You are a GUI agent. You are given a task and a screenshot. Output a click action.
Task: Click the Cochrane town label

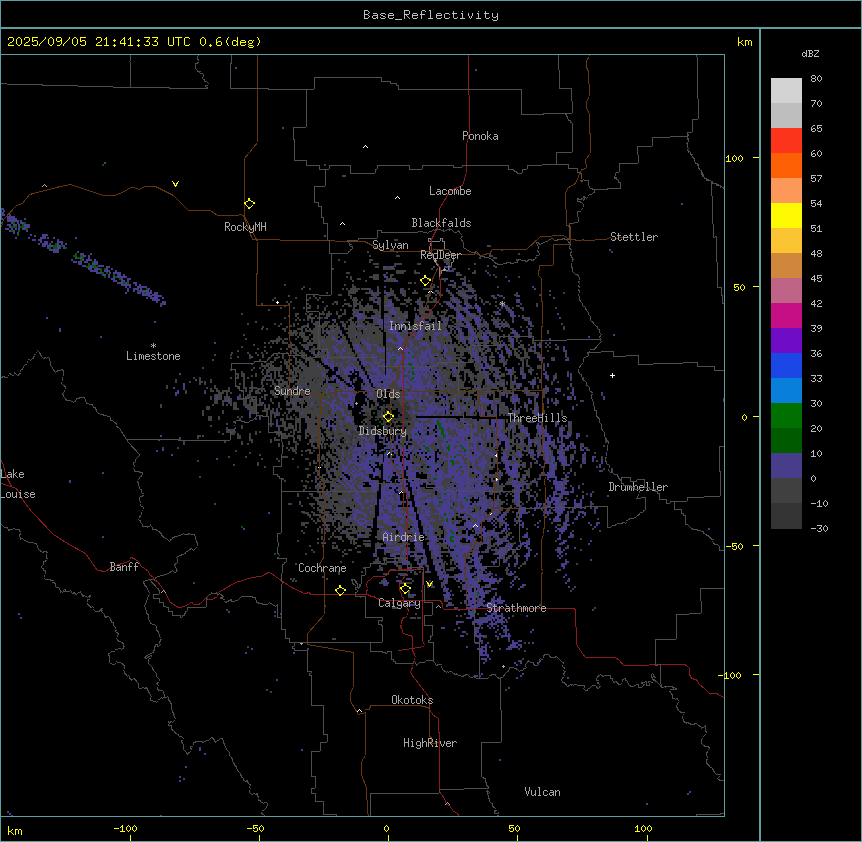coord(322,568)
